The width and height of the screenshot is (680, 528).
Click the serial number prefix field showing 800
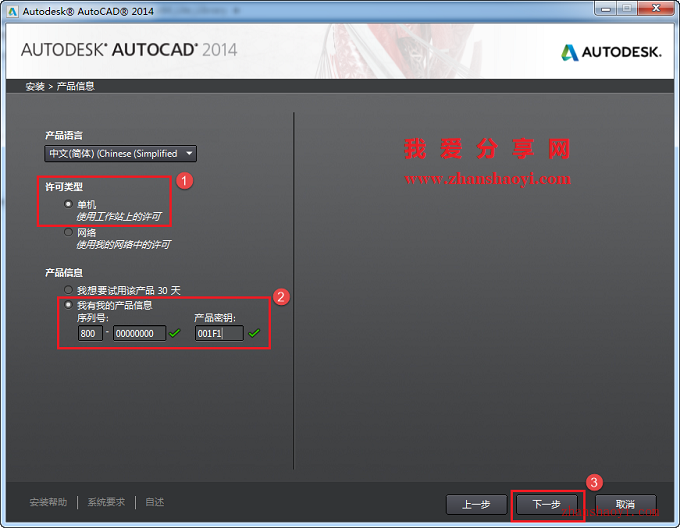point(90,333)
